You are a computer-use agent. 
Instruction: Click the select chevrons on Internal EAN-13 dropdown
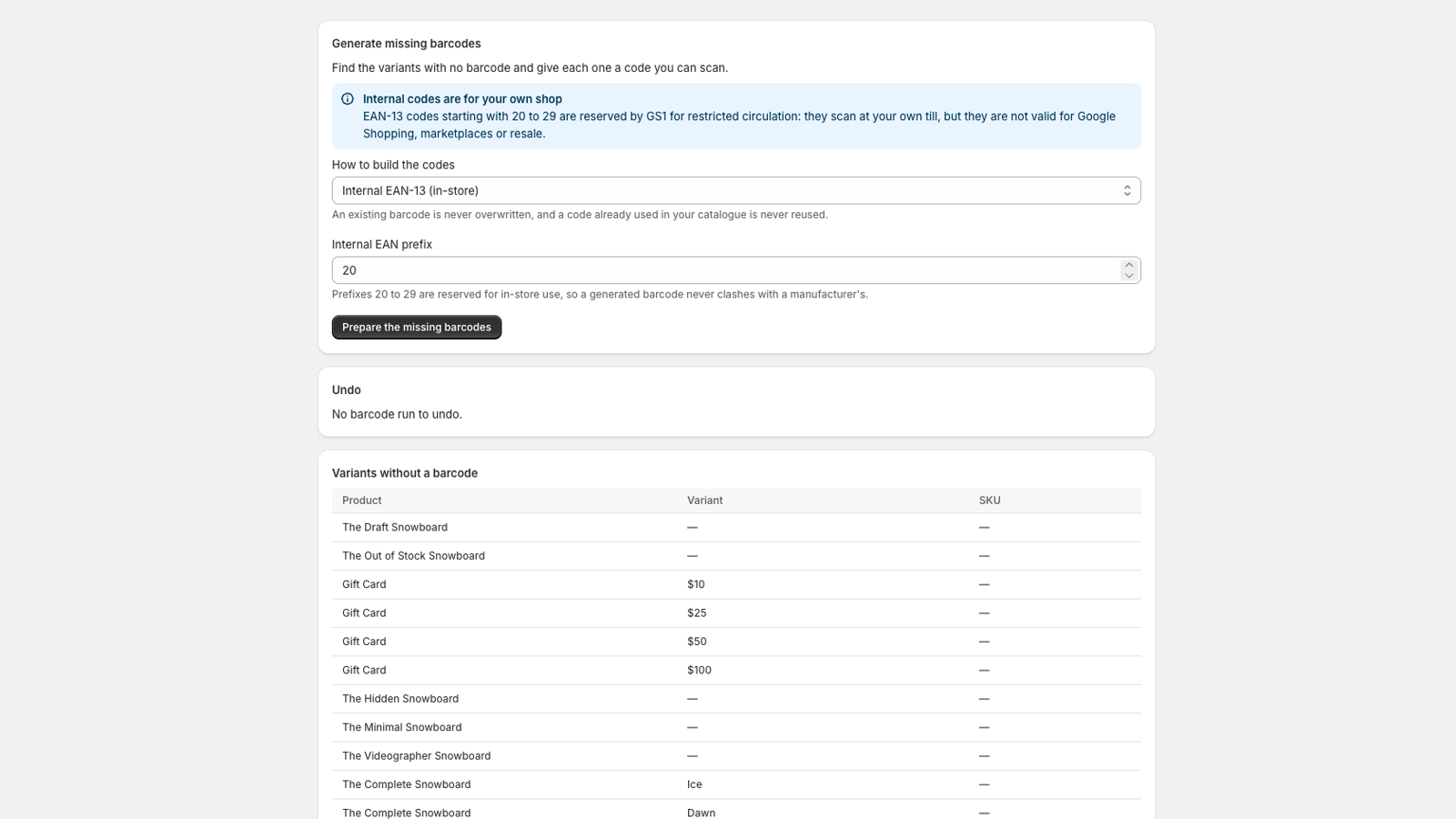1127,190
